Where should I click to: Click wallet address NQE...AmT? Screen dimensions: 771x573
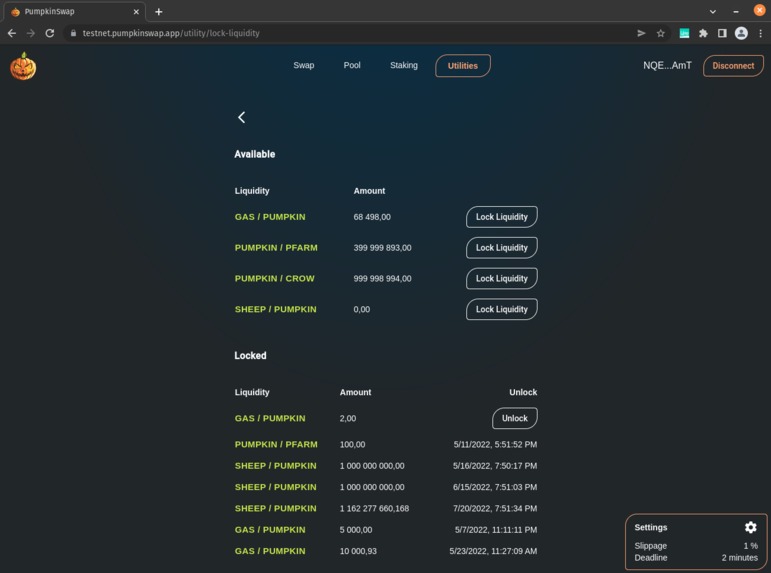tap(667, 65)
